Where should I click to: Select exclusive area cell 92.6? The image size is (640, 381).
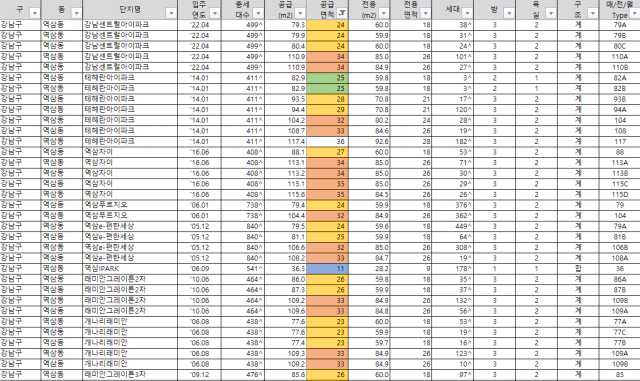369,142
